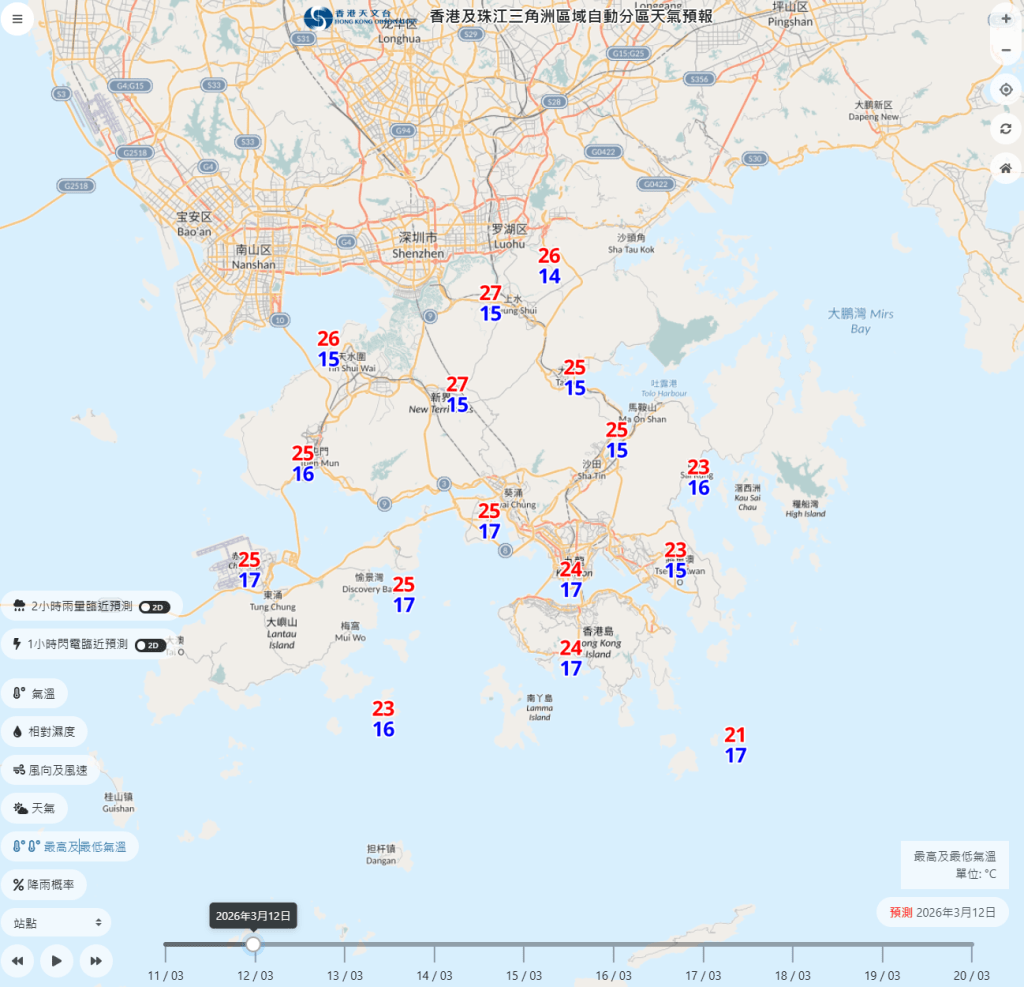Toggle 2D switch for 1小時閃電臨近預測

pos(150,645)
